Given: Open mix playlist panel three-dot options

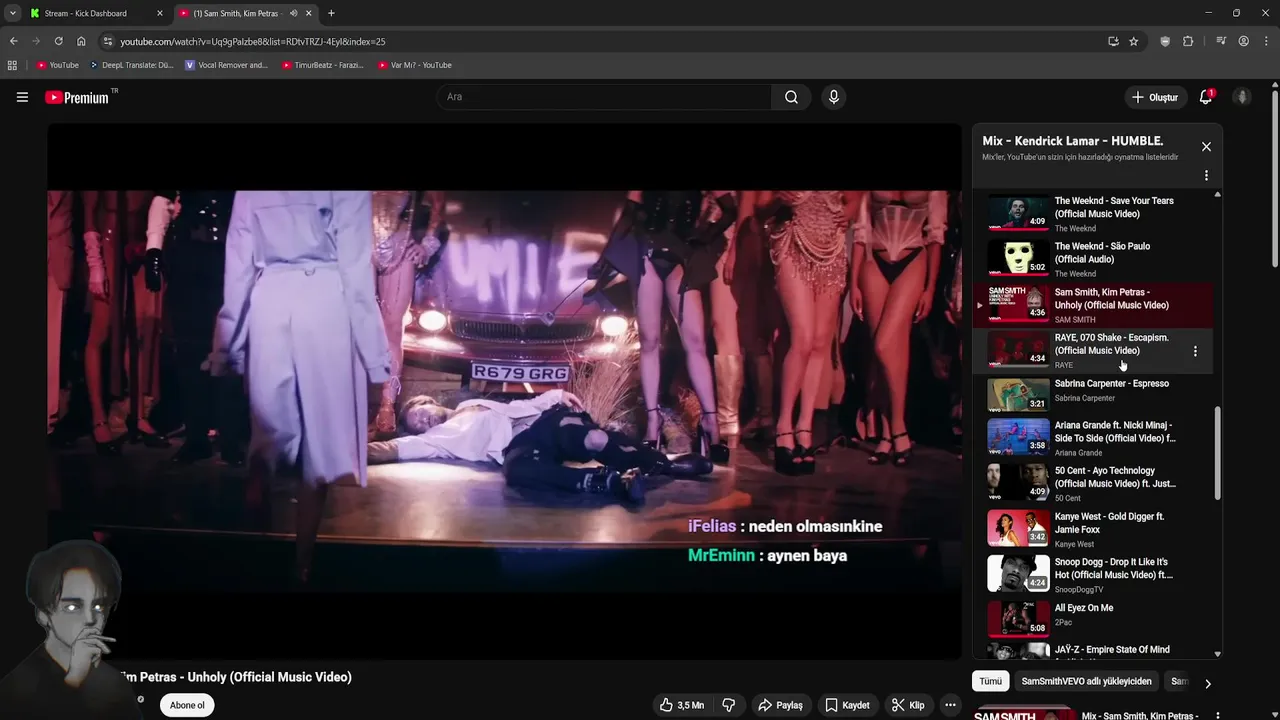Looking at the screenshot, I should coord(1206,175).
